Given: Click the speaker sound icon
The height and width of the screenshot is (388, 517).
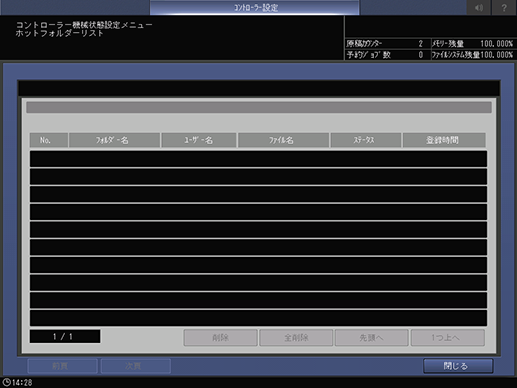Looking at the screenshot, I should pyautogui.click(x=479, y=7).
